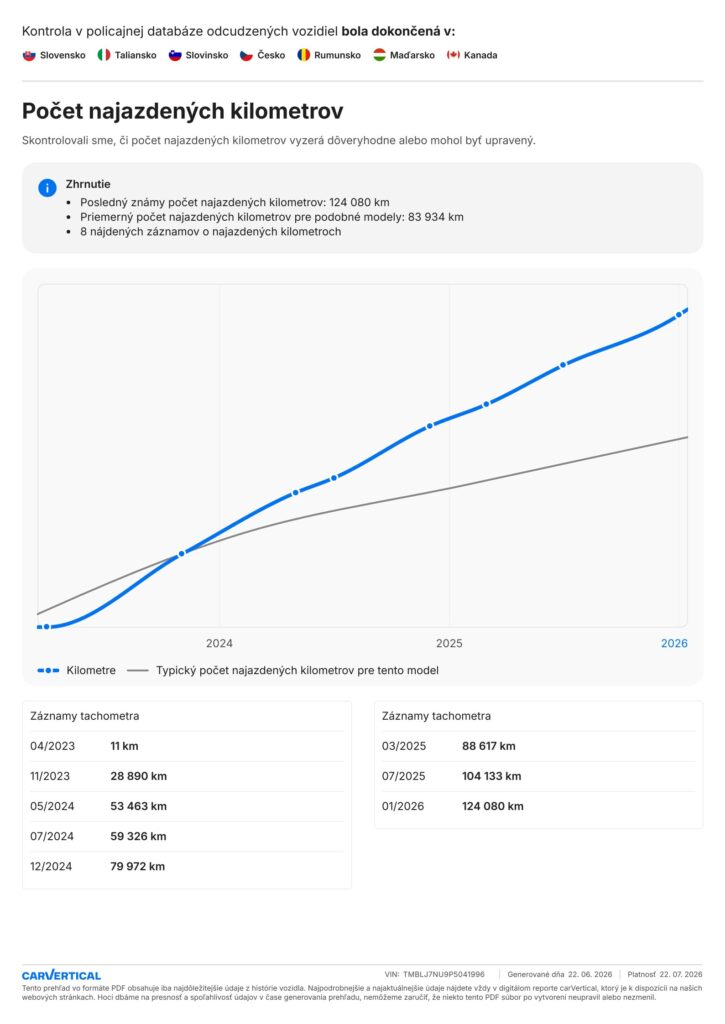This screenshot has height=1024, width=725.
Task: Click the 04/2023 odometer record row
Action: 187,746
